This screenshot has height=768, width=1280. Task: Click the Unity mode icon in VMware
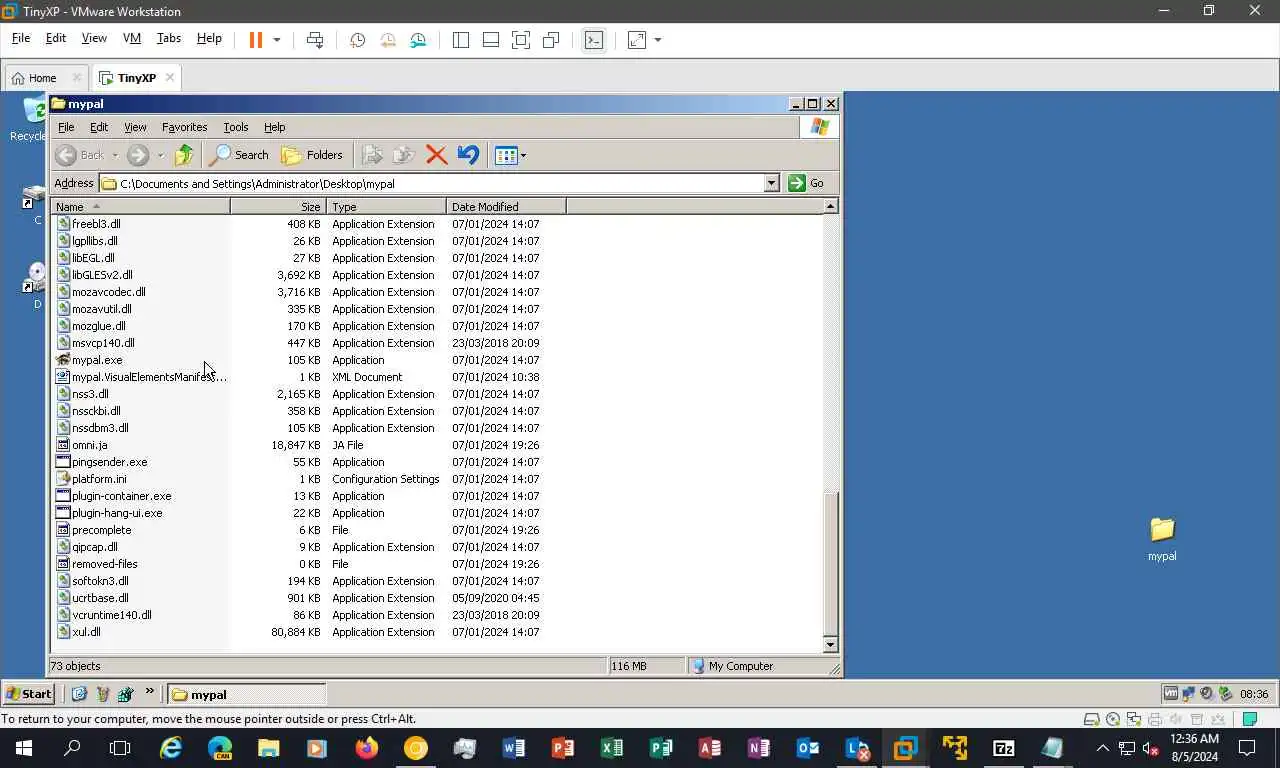551,40
